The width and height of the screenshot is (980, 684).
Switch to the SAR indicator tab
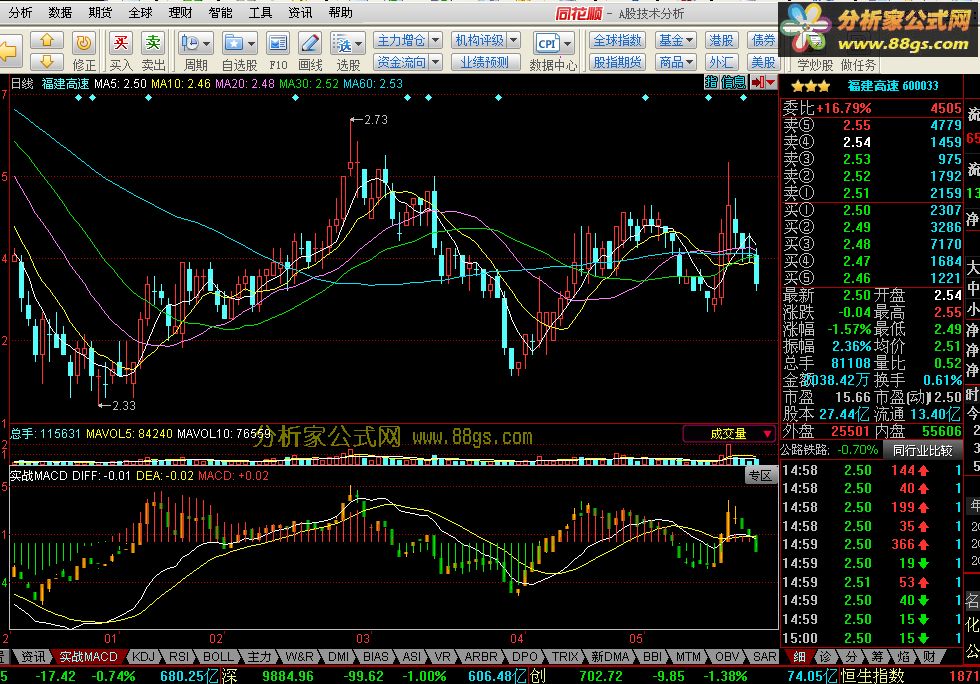(x=765, y=656)
